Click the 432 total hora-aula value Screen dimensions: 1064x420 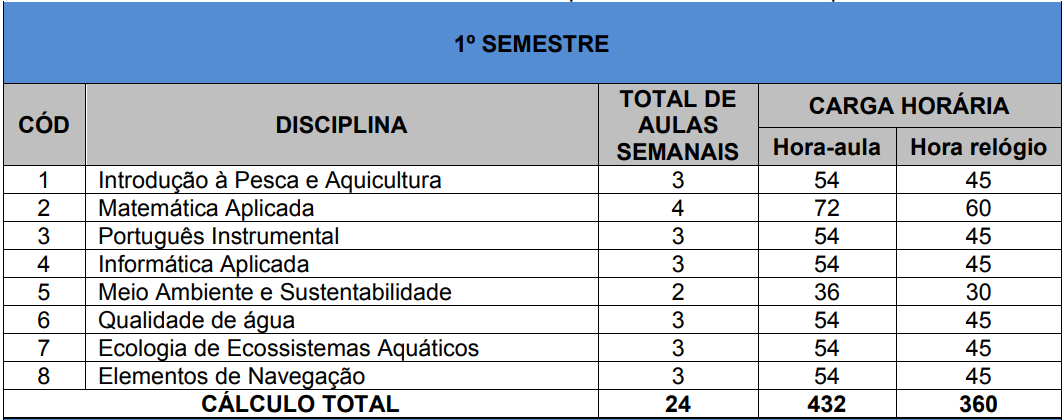click(x=826, y=403)
